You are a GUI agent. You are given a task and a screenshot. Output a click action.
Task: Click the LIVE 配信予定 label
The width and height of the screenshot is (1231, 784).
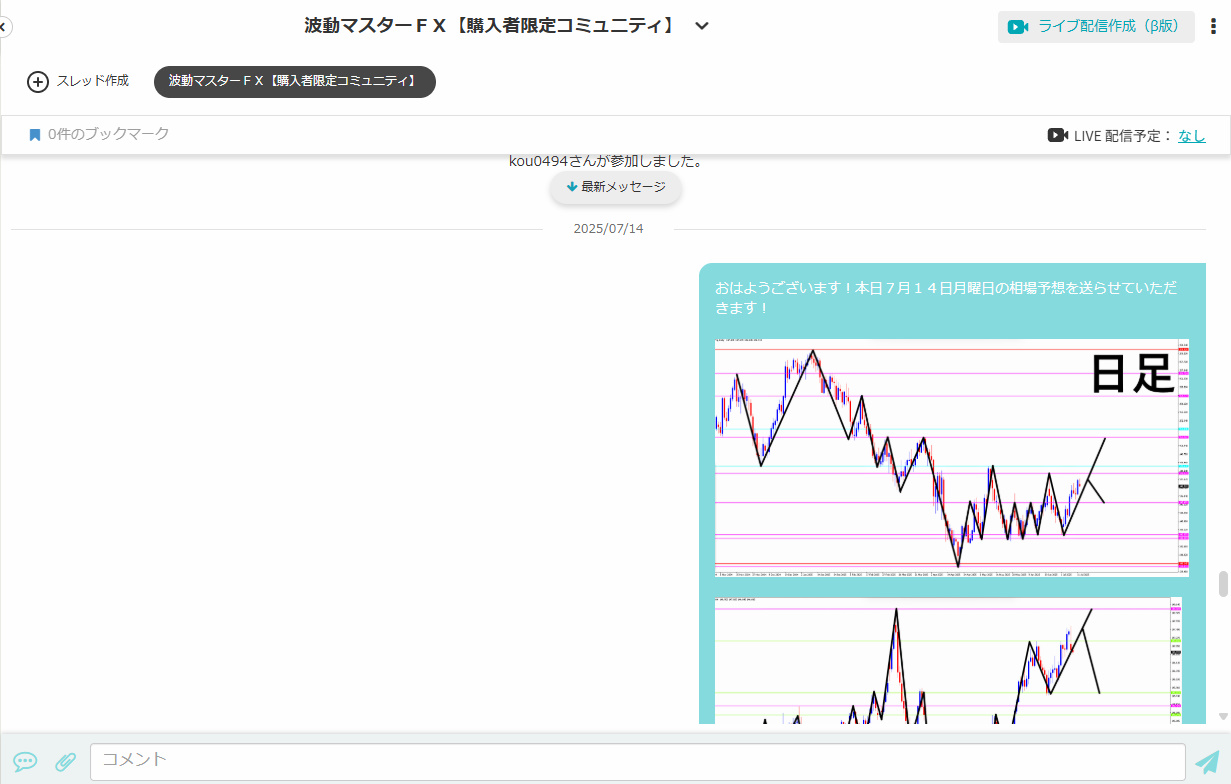click(x=1122, y=136)
